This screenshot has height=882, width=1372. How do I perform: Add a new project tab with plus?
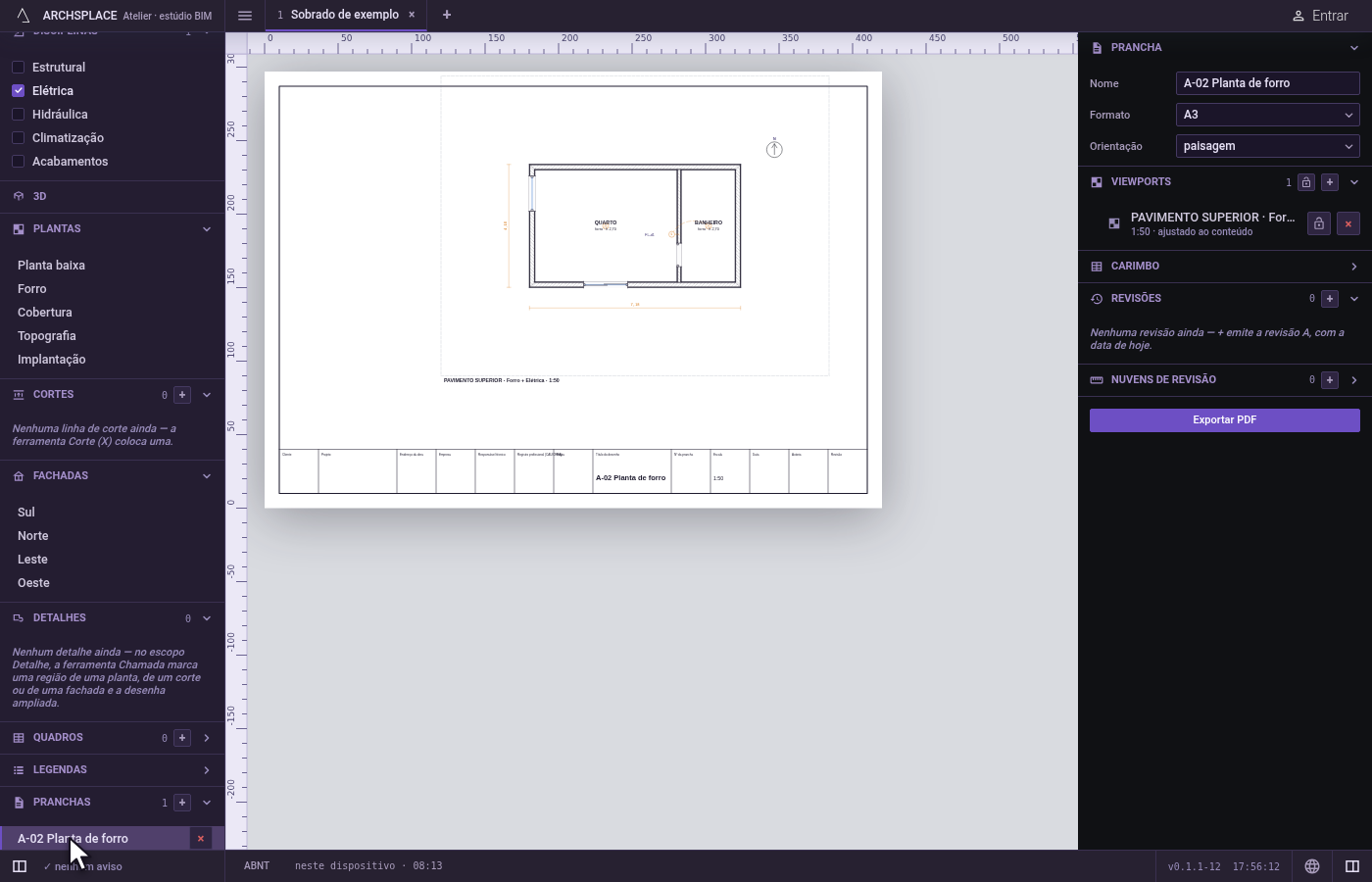point(447,15)
